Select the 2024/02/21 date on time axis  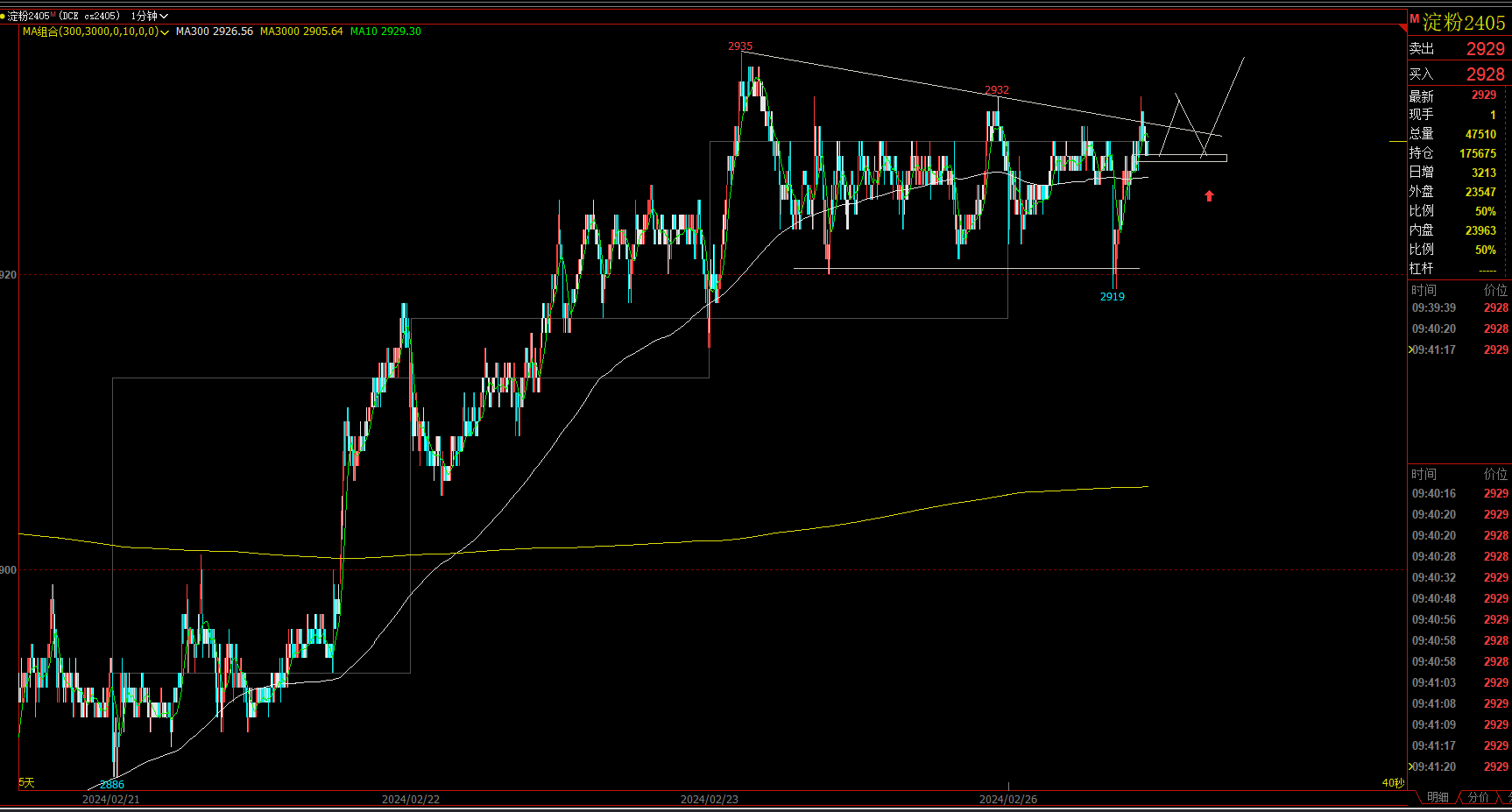(x=110, y=799)
